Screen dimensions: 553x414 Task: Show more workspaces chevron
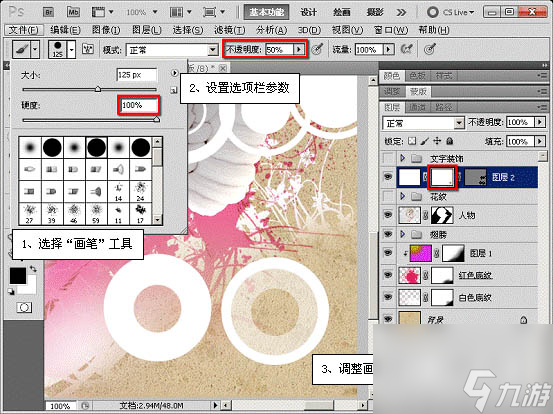pyautogui.click(x=401, y=12)
